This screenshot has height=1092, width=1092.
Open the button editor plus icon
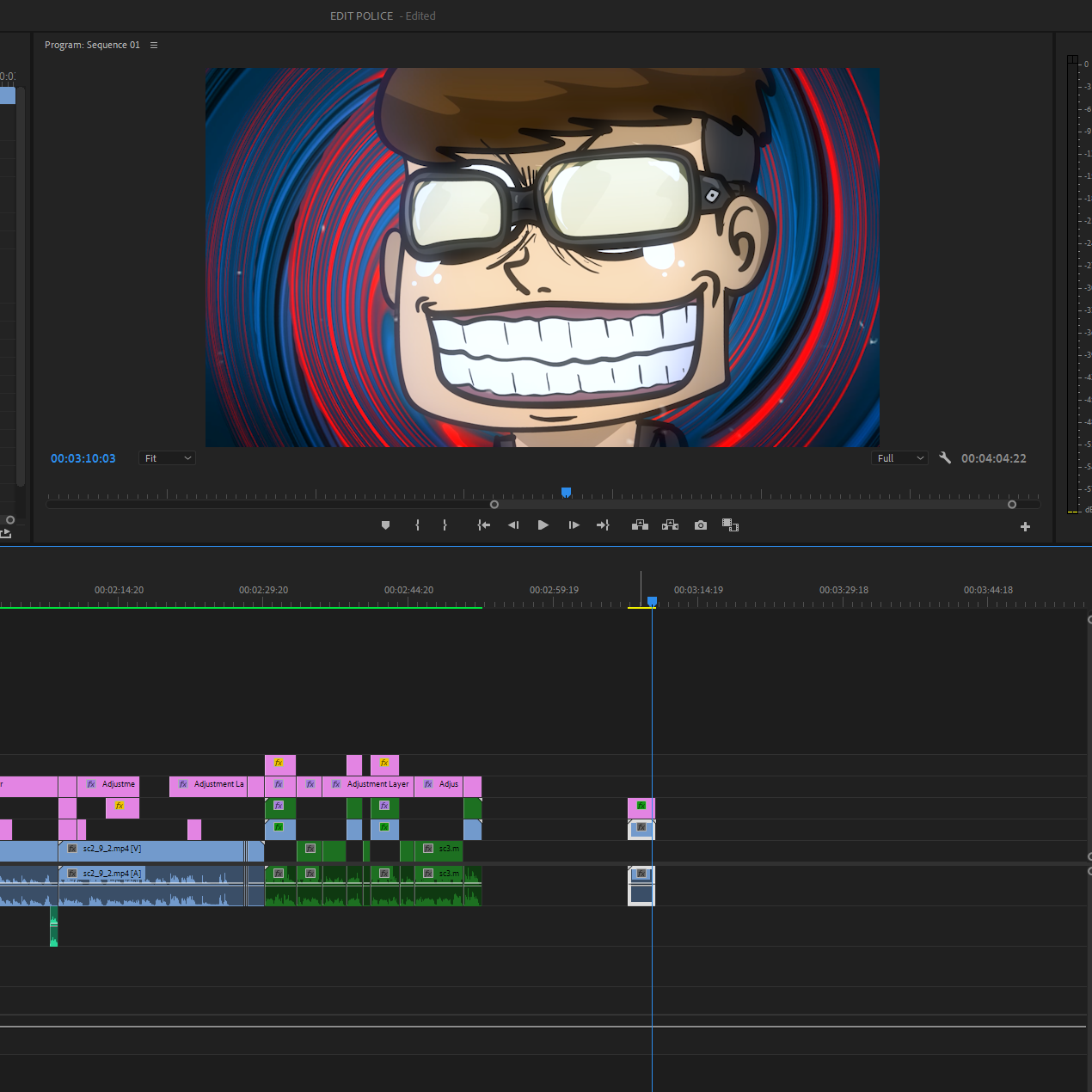click(1025, 527)
